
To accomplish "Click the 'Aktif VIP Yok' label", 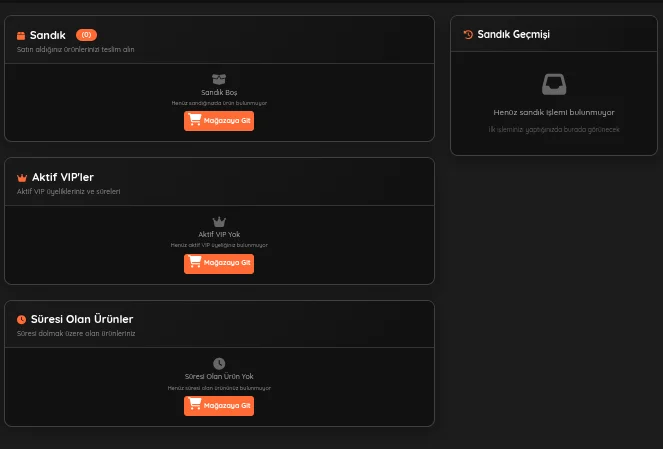I will coord(219,234).
